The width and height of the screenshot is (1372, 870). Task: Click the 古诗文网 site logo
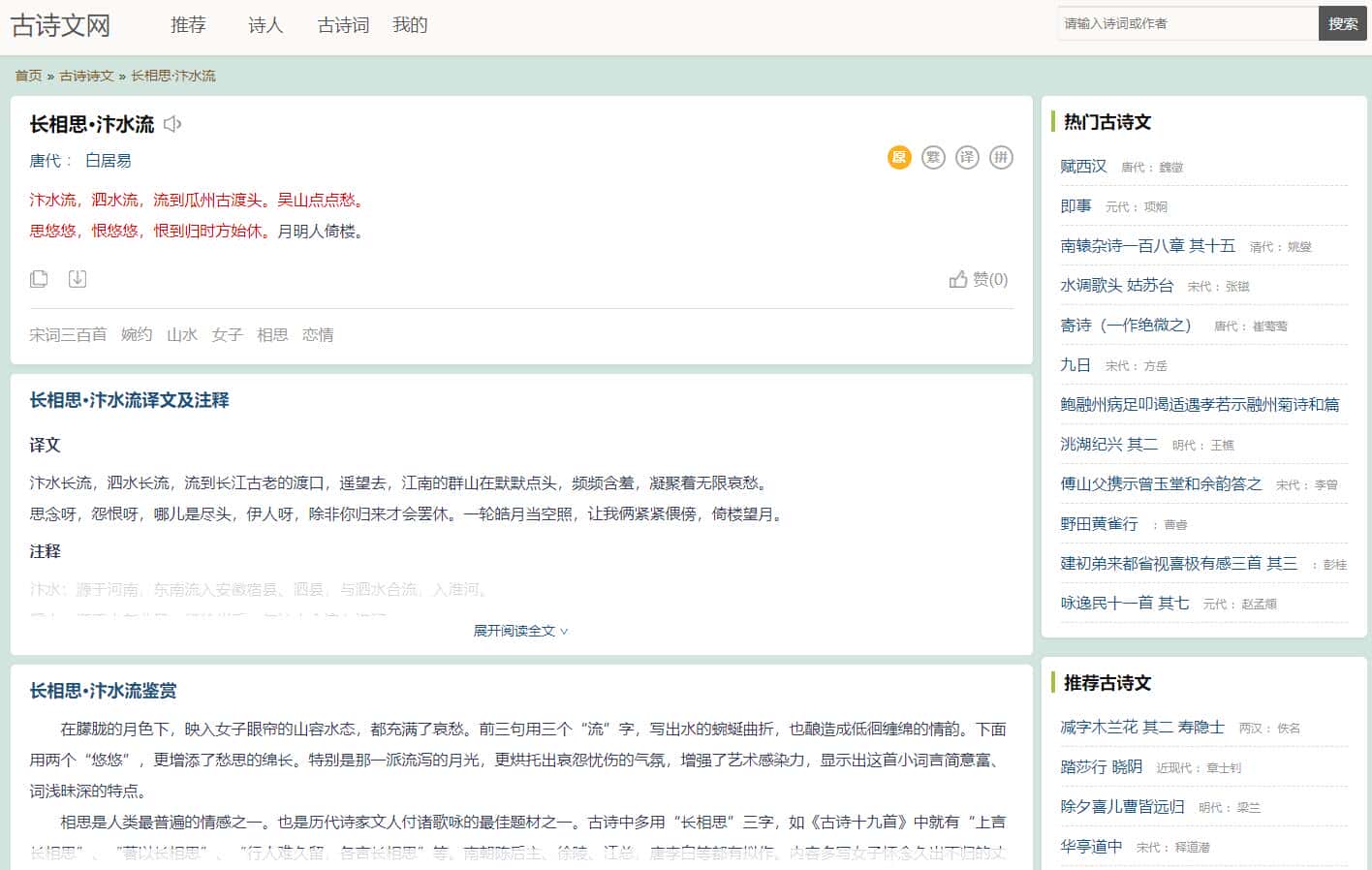coord(60,25)
